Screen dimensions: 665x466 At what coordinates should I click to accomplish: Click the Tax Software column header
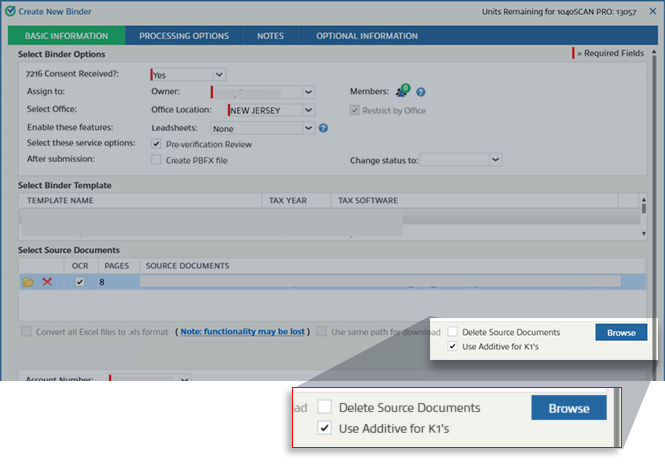(x=474, y=201)
